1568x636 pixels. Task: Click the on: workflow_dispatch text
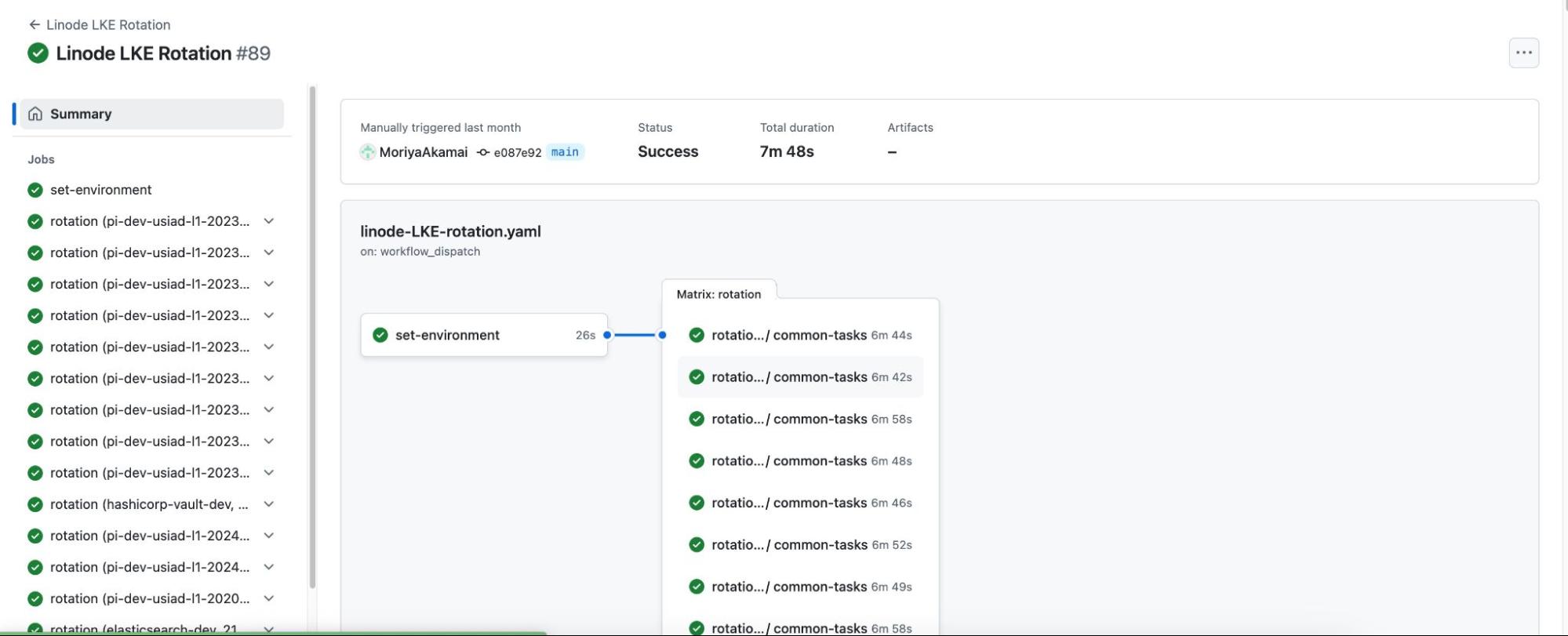pos(420,252)
